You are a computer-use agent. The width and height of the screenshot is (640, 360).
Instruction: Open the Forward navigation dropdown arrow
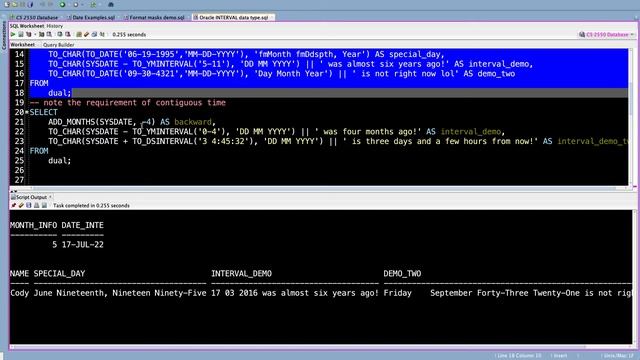[x=81, y=5]
